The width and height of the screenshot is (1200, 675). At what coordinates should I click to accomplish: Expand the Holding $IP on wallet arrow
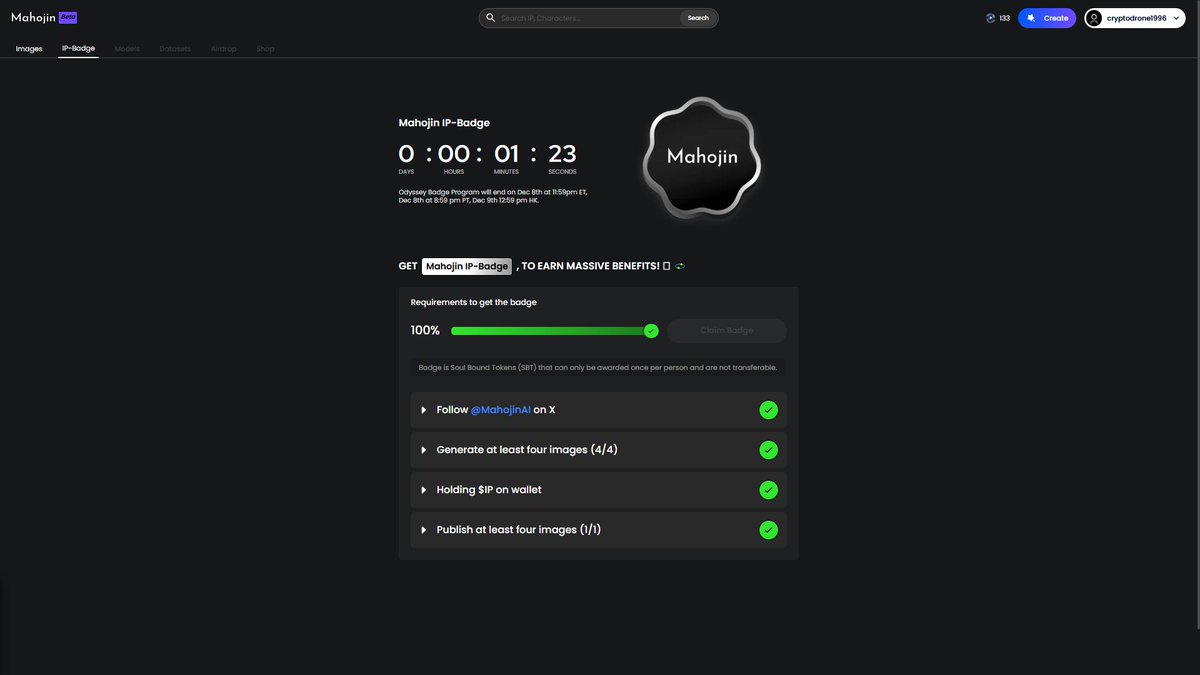[424, 490]
